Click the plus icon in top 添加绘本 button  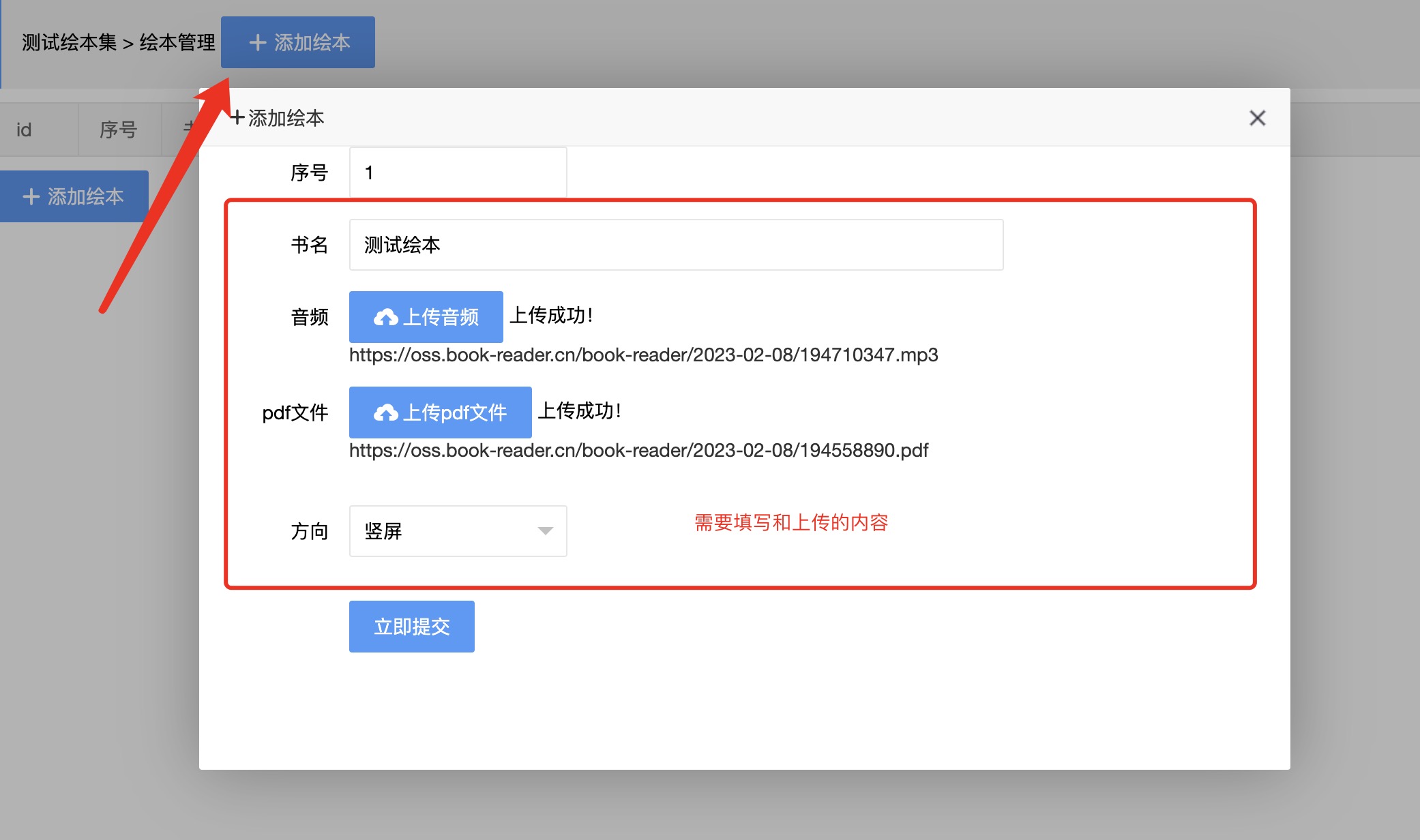click(257, 42)
